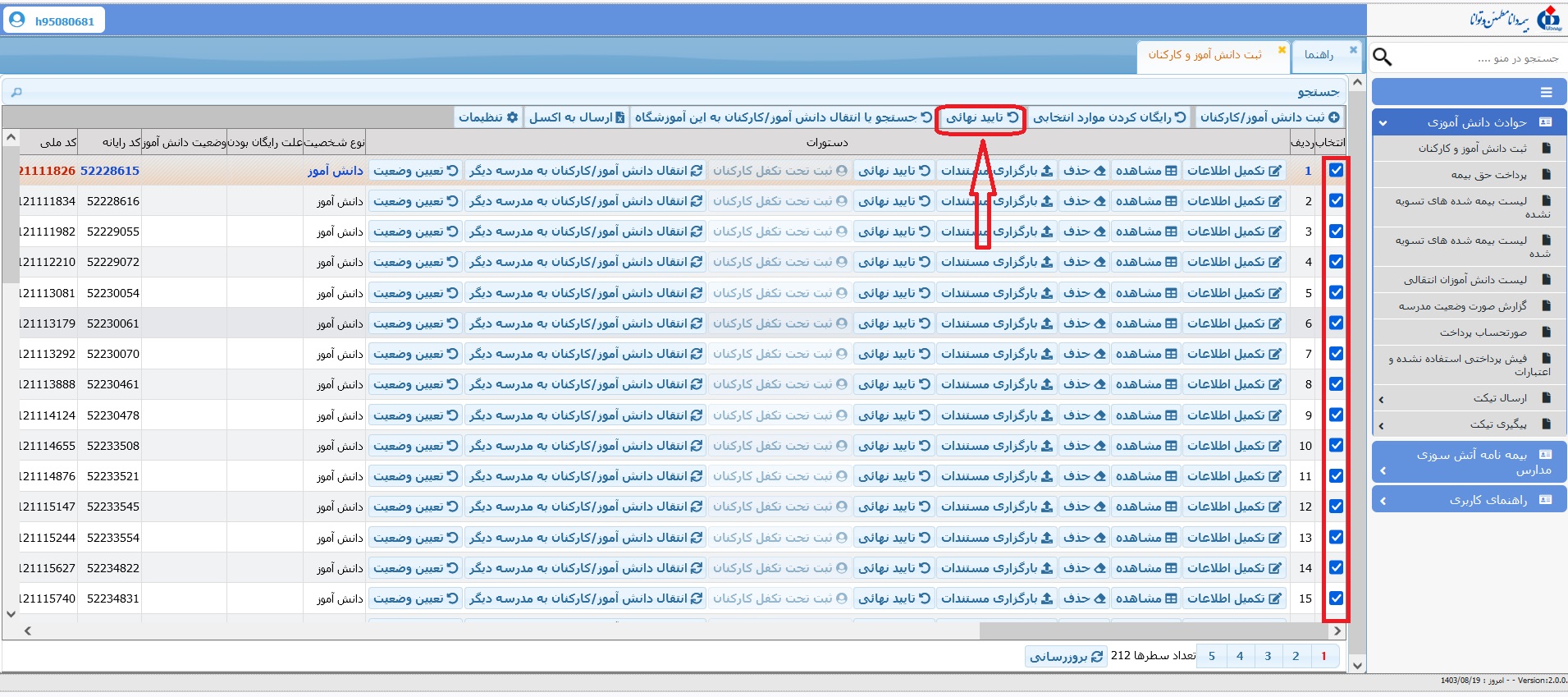The width and height of the screenshot is (1568, 697).
Task: Go to page 3 in pagination
Action: click(x=1267, y=656)
